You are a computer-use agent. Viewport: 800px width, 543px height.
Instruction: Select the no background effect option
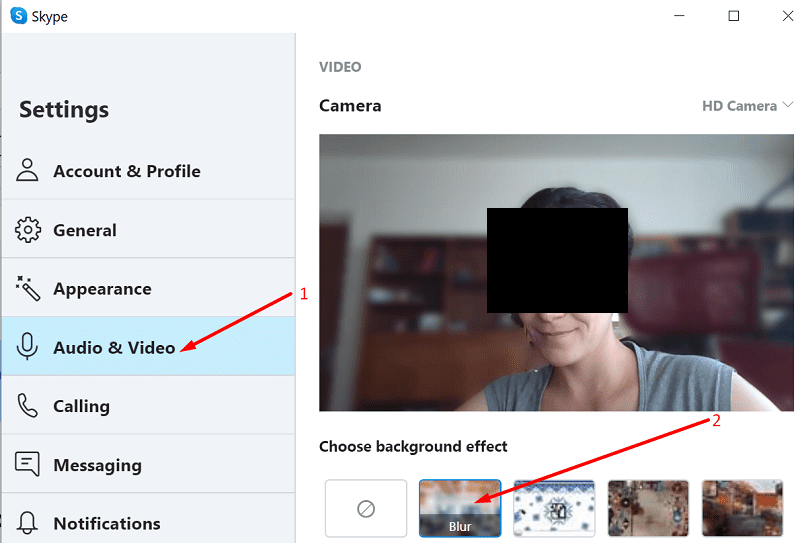pos(366,508)
